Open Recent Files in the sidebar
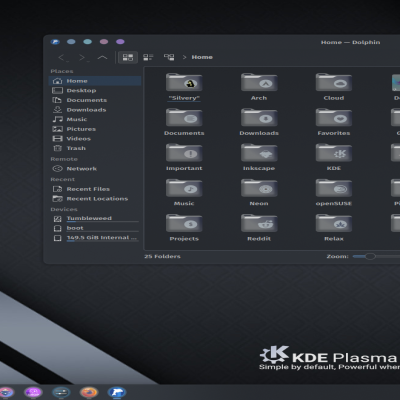The height and width of the screenshot is (400, 400). (95, 189)
